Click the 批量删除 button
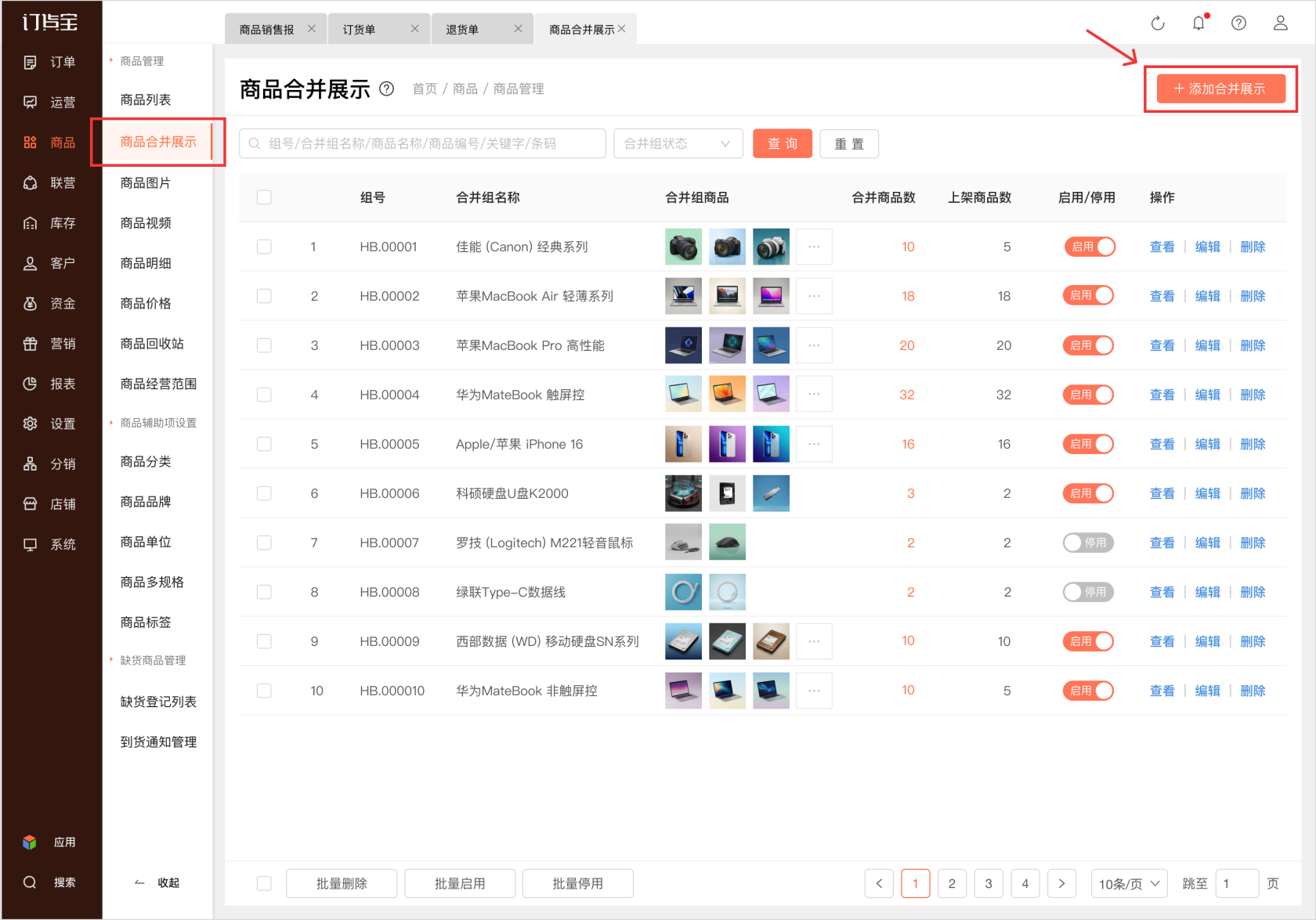Screen dimensions: 1316x920 tap(342, 883)
